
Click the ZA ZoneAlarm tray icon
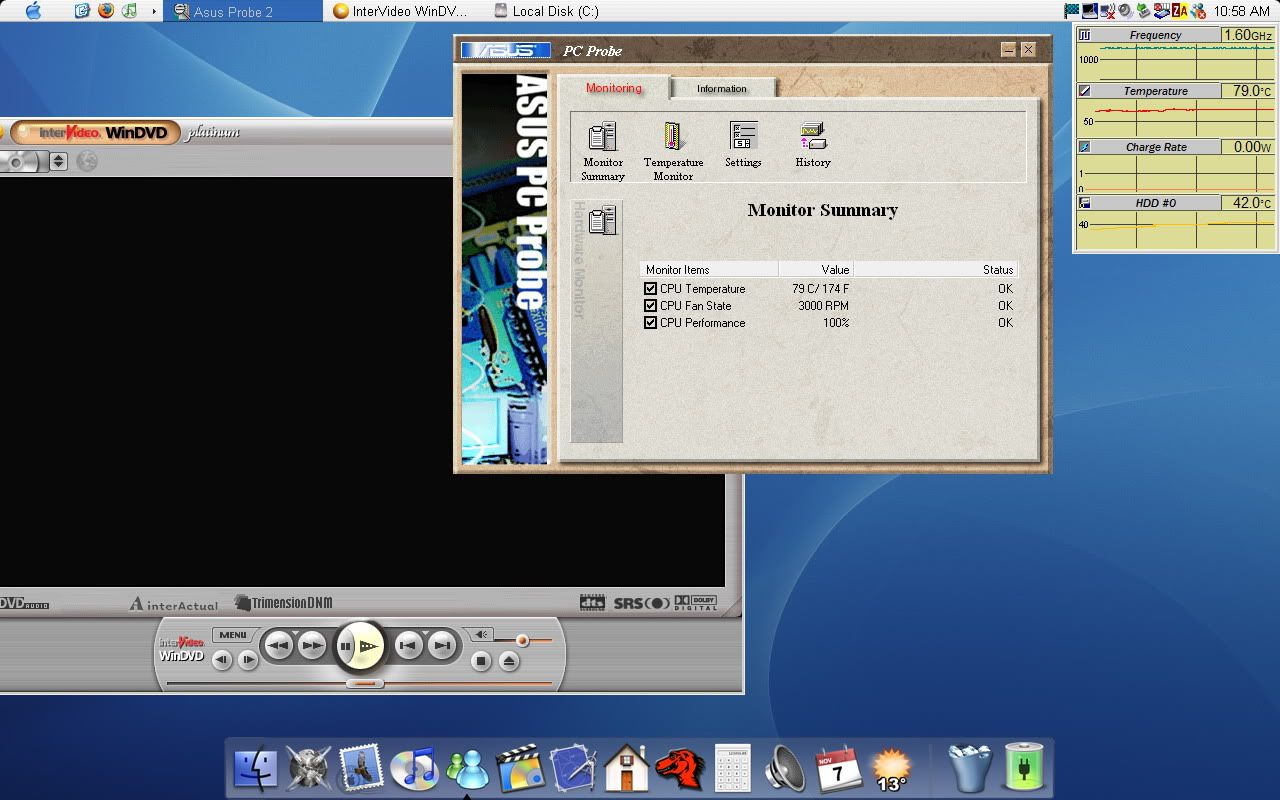(x=1180, y=12)
